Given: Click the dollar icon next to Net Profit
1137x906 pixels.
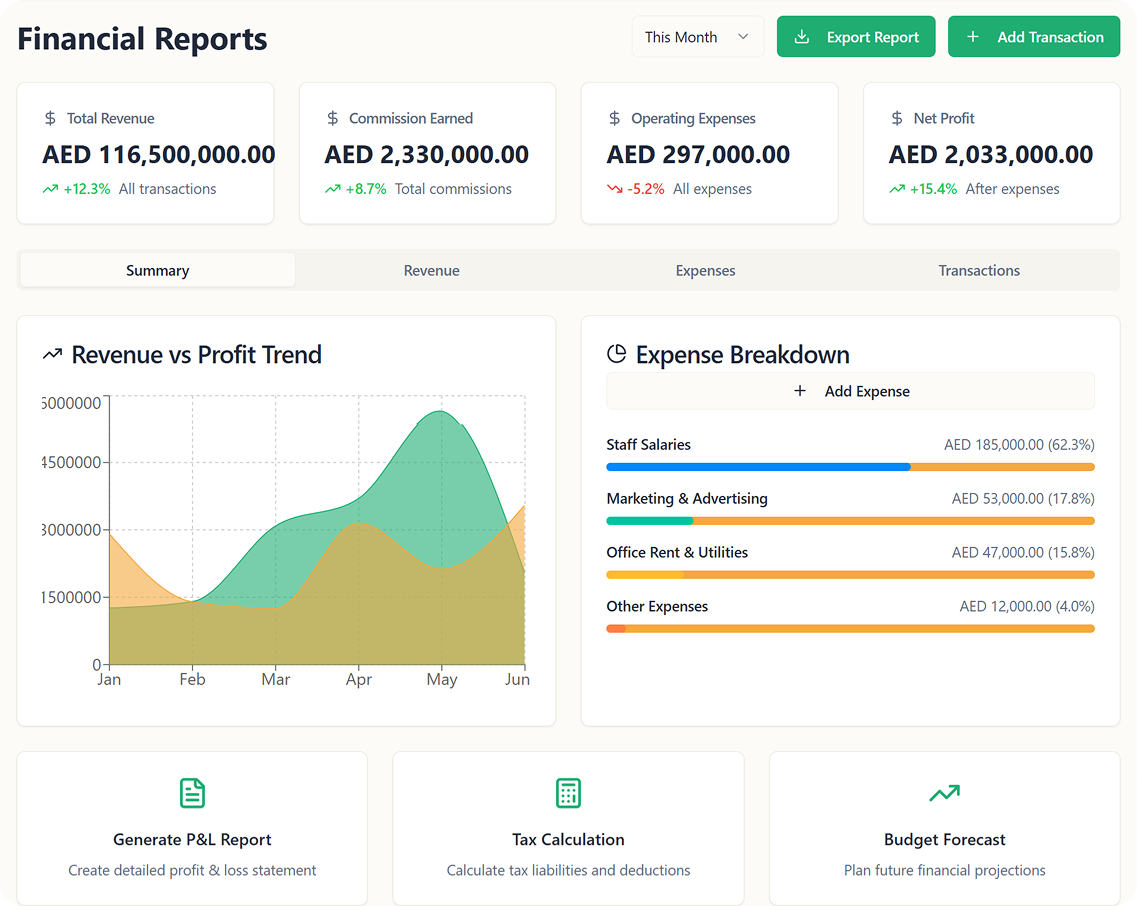Looking at the screenshot, I should [x=897, y=118].
